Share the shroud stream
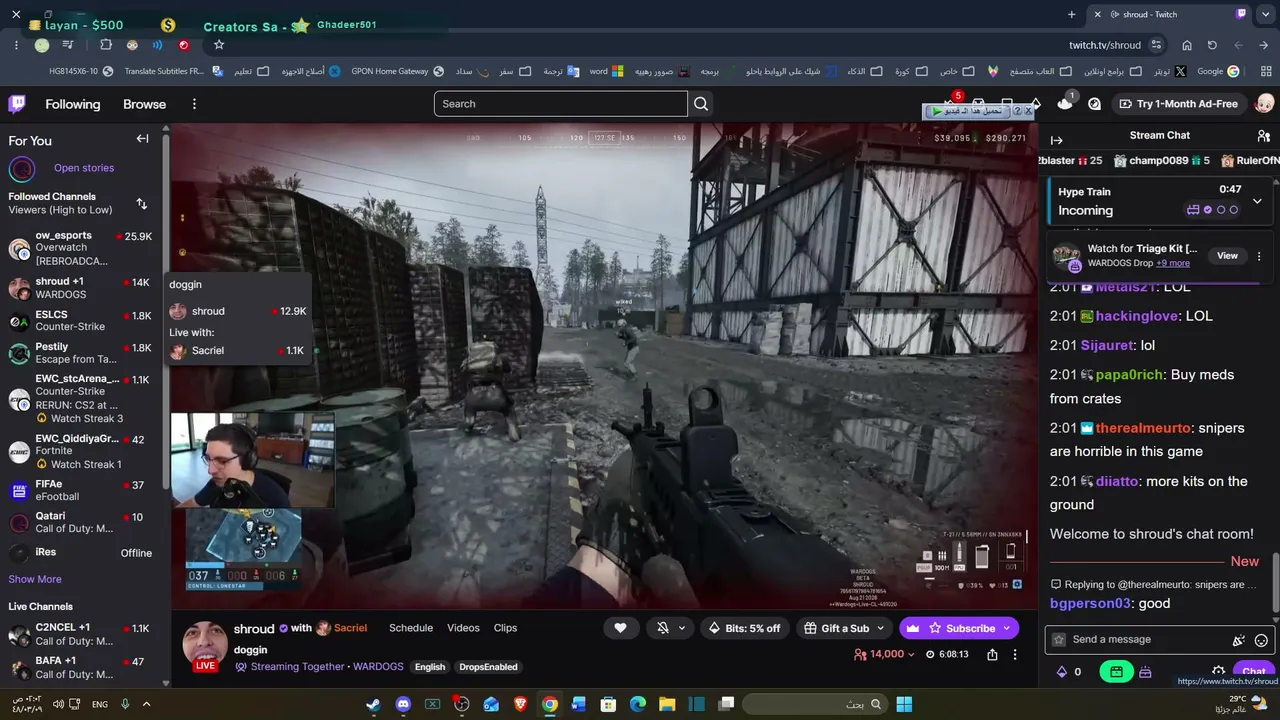 click(992, 655)
